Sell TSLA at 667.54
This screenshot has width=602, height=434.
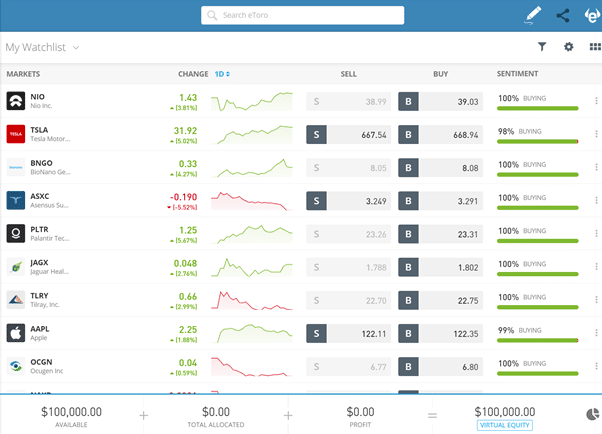[x=349, y=135]
